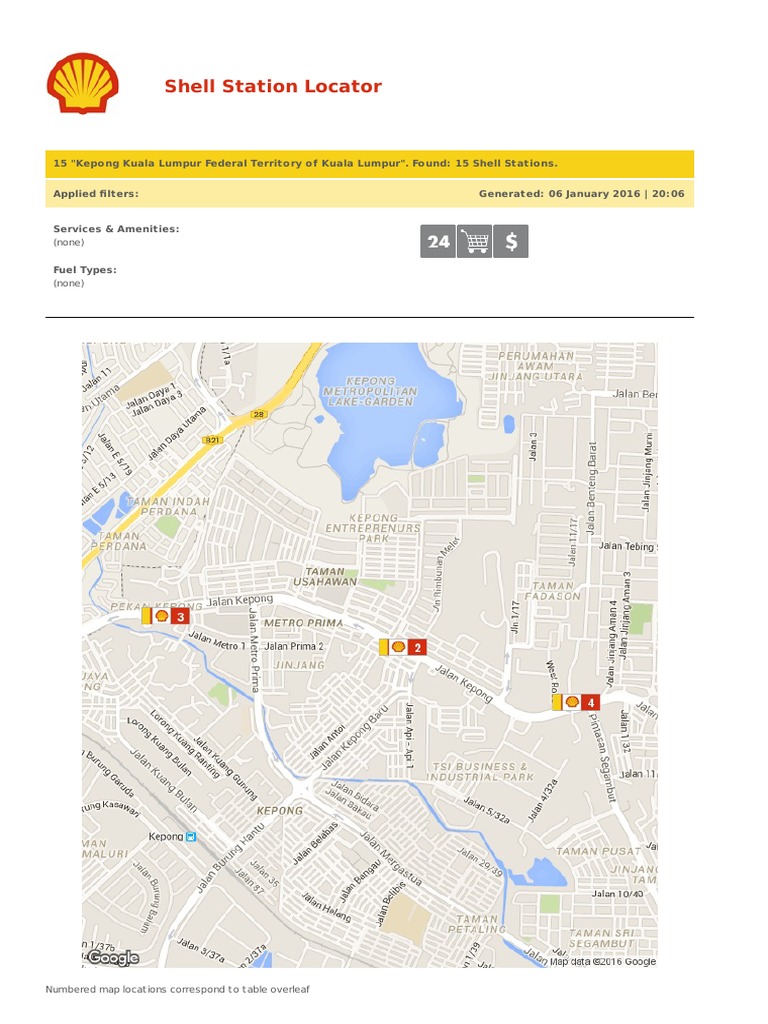The image size is (768, 1024).
Task: Click TSI Business & Industrial Park label
Action: click(480, 772)
